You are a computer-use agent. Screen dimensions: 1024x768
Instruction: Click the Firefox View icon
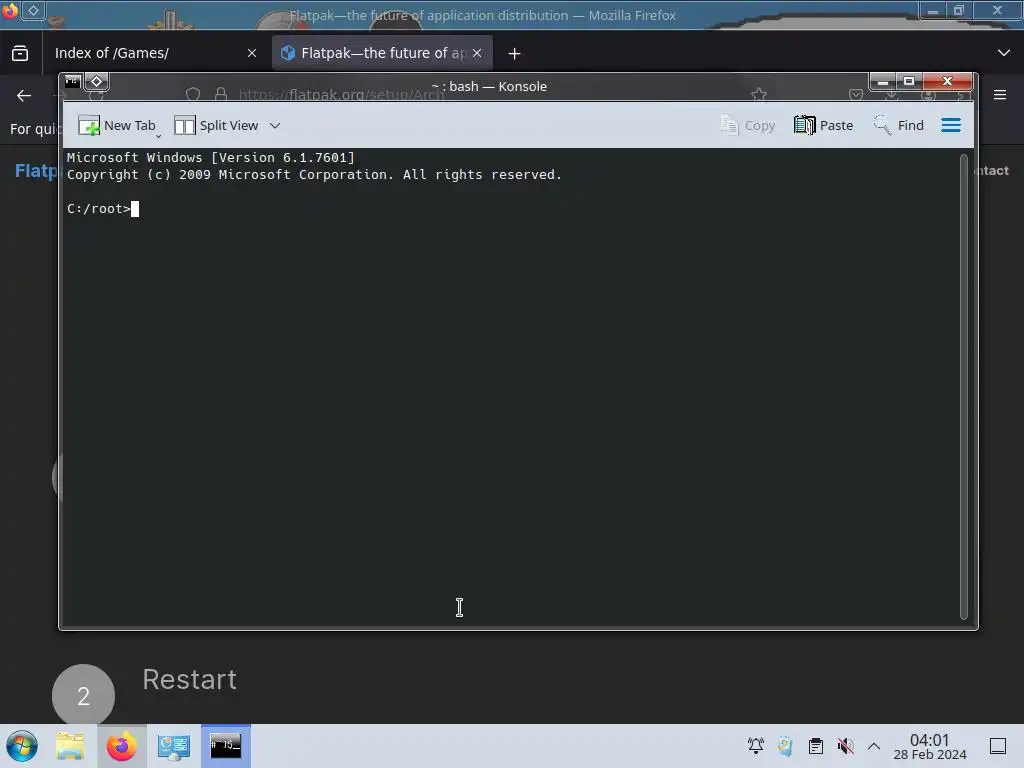coord(20,53)
